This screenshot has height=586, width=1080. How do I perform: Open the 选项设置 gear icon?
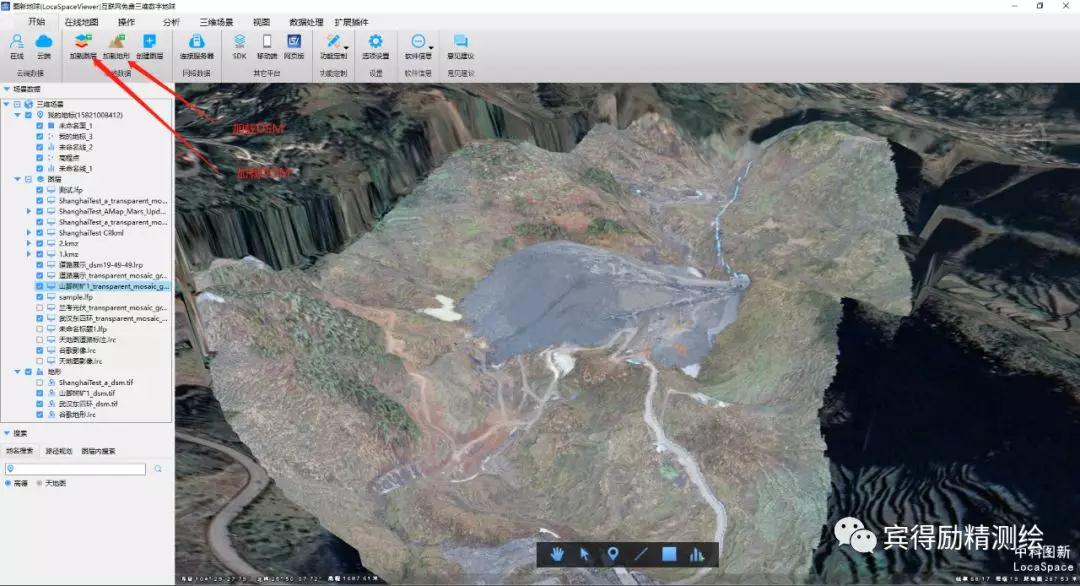point(375,43)
